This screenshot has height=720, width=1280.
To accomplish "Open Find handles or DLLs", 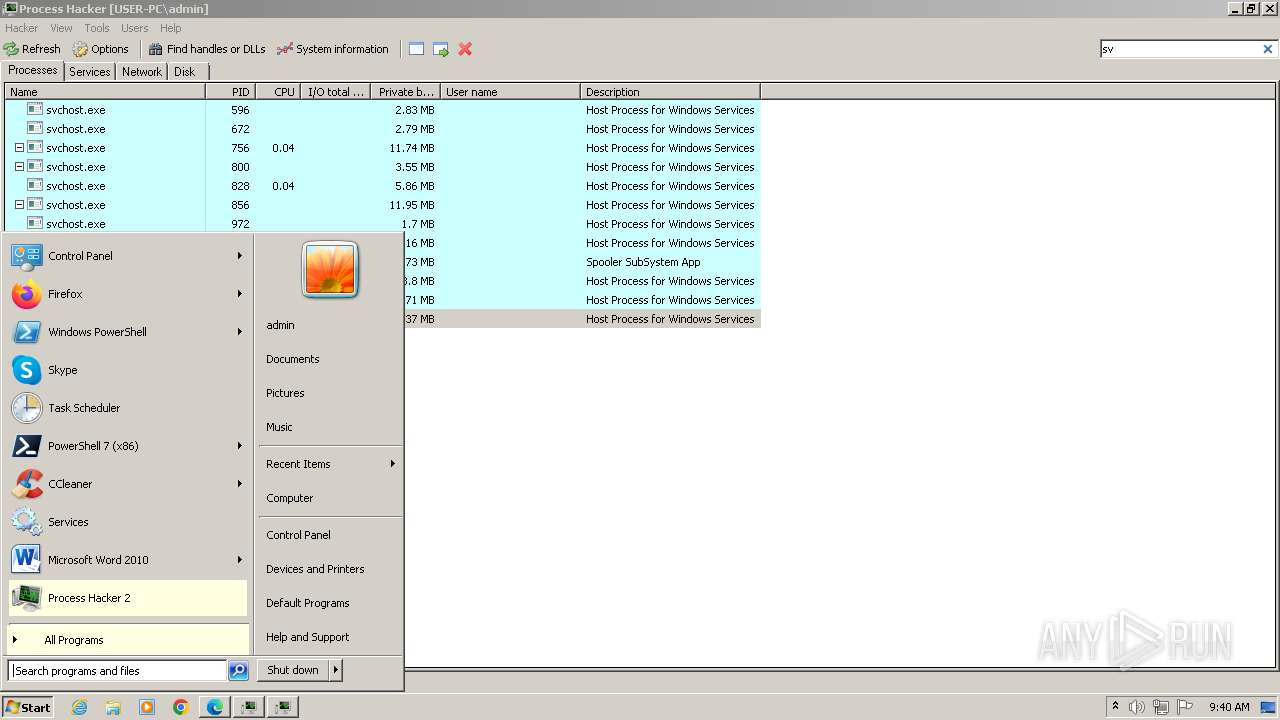I will (x=207, y=49).
